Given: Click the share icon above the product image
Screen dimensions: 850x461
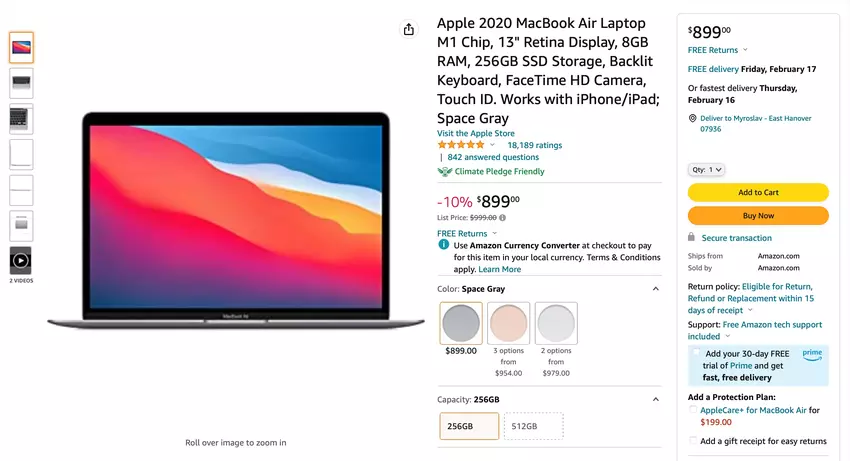Looking at the screenshot, I should (x=408, y=30).
